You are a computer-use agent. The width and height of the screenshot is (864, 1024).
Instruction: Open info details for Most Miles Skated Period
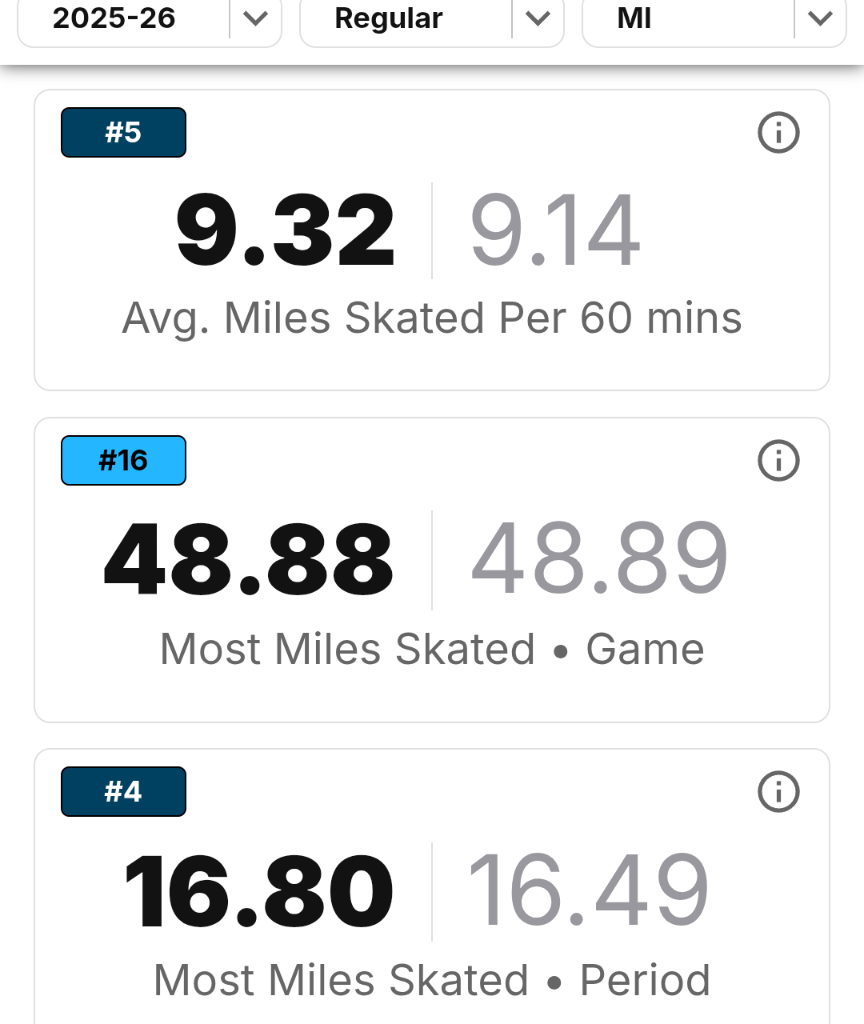tap(779, 791)
